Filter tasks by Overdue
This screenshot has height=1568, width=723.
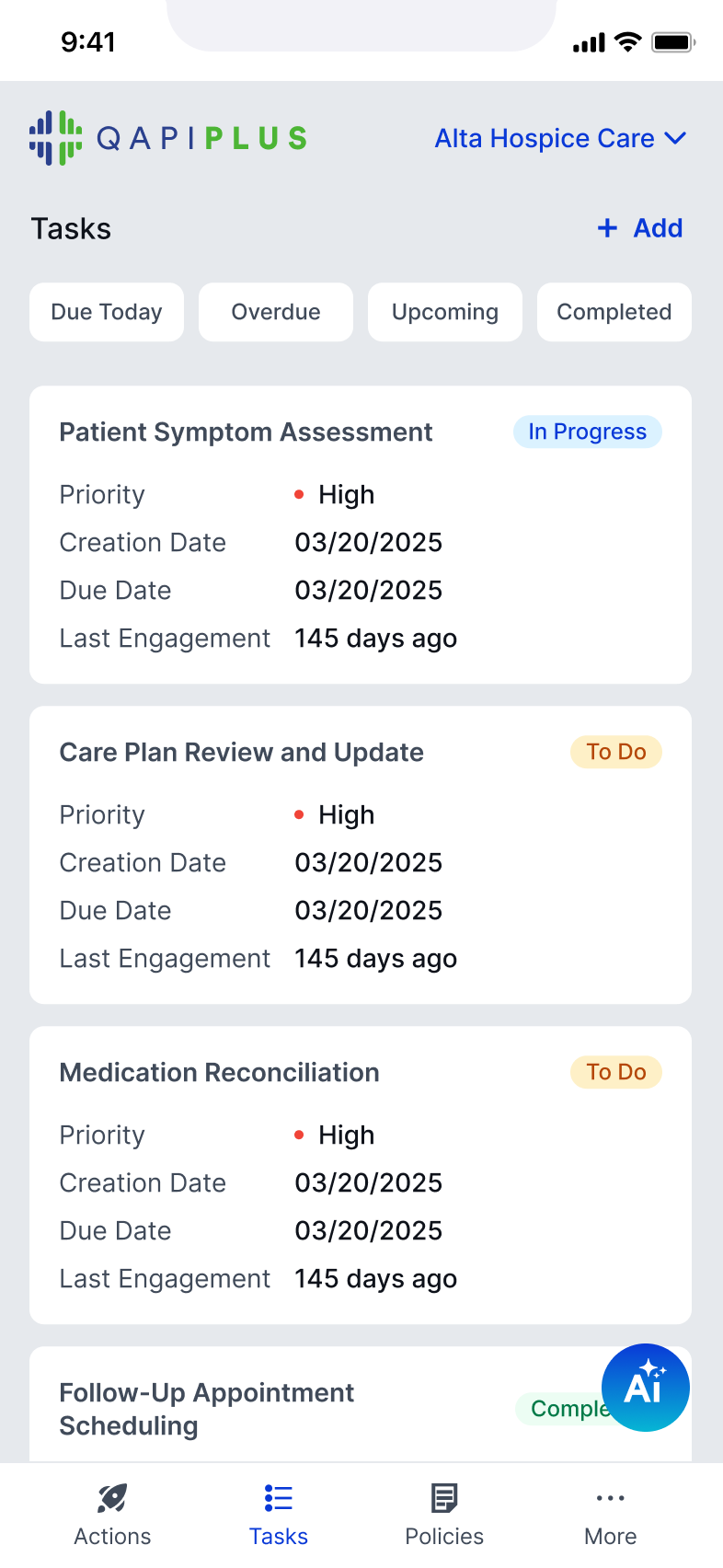276,312
